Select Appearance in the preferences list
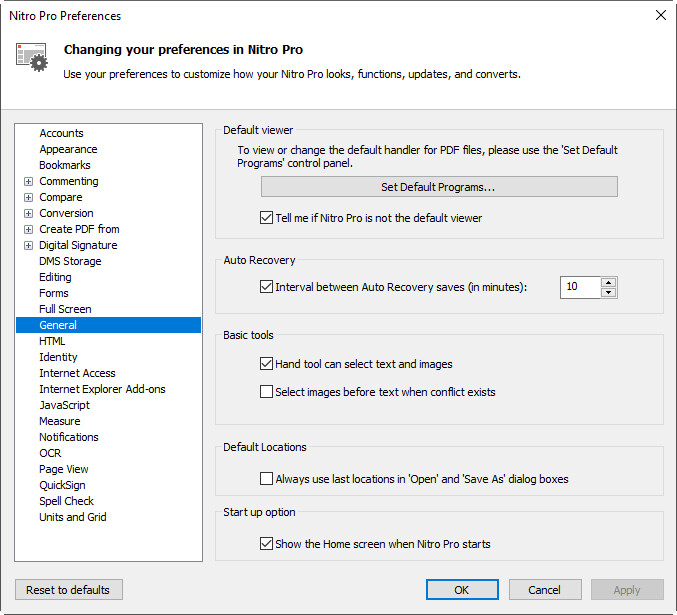This screenshot has height=615, width=677. (68, 149)
